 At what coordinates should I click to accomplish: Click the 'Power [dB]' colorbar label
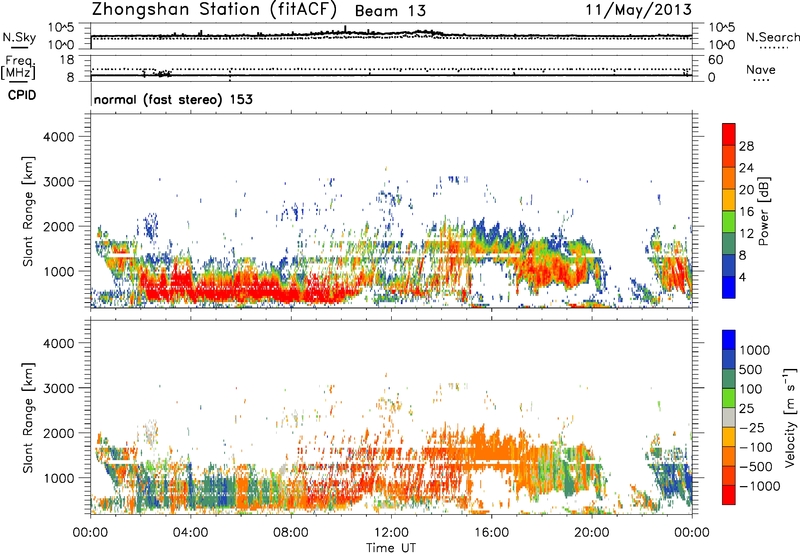point(763,211)
